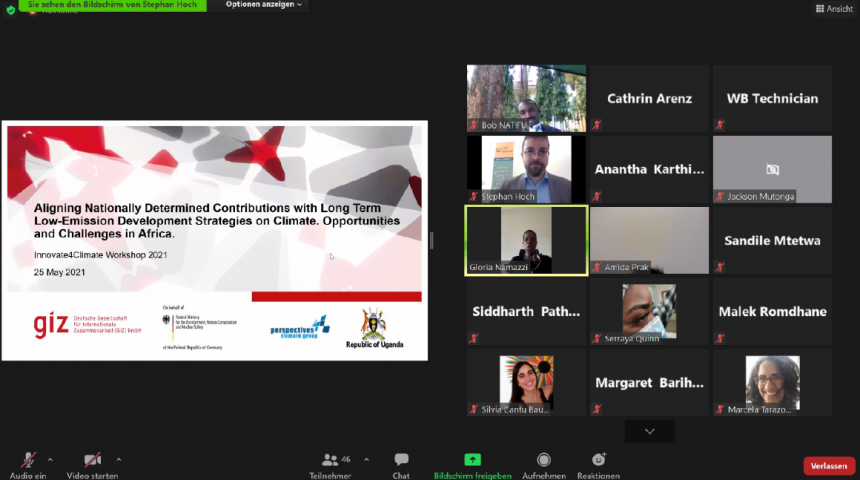
Task: Open the Reaktionen emoji menu
Action: click(x=598, y=464)
